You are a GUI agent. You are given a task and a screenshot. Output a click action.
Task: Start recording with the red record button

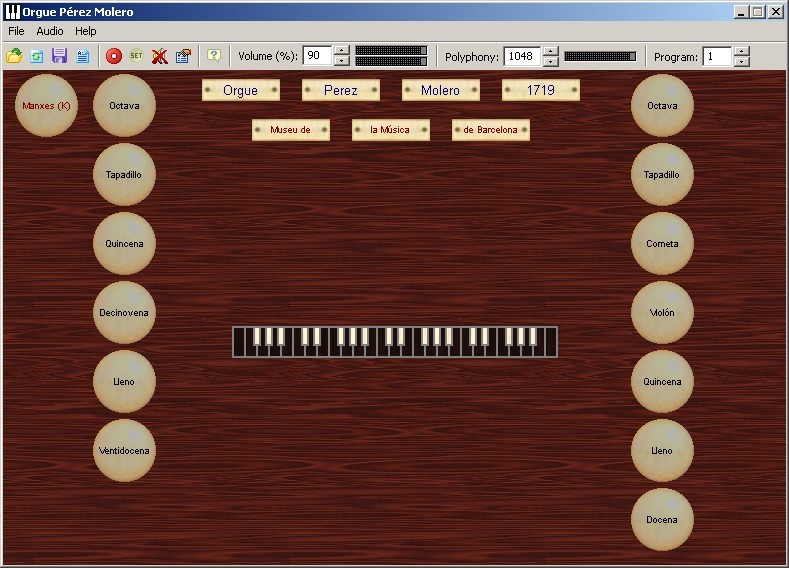(114, 56)
